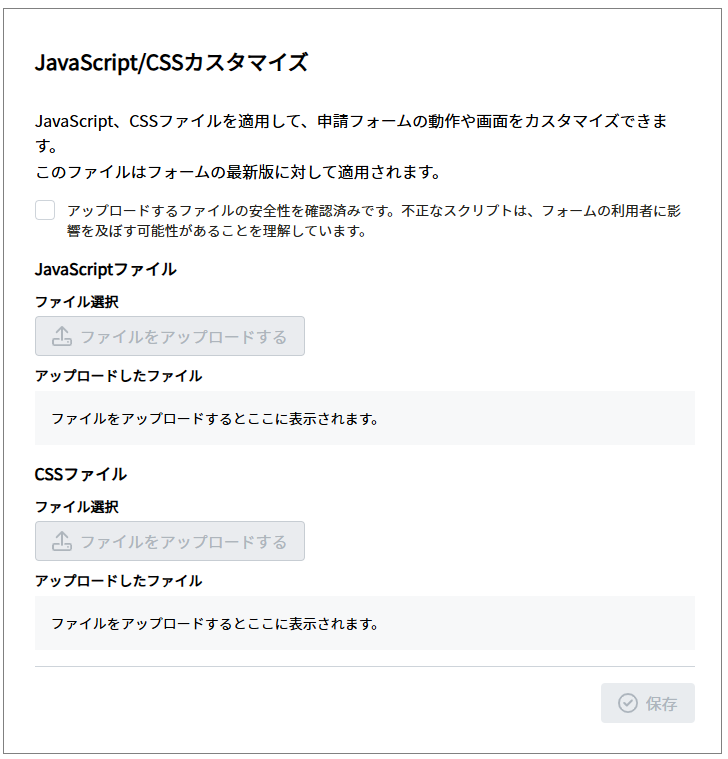Click the safety confirmation label text starting アップロードするファイルの安全性
The image size is (728, 759).
point(374,221)
